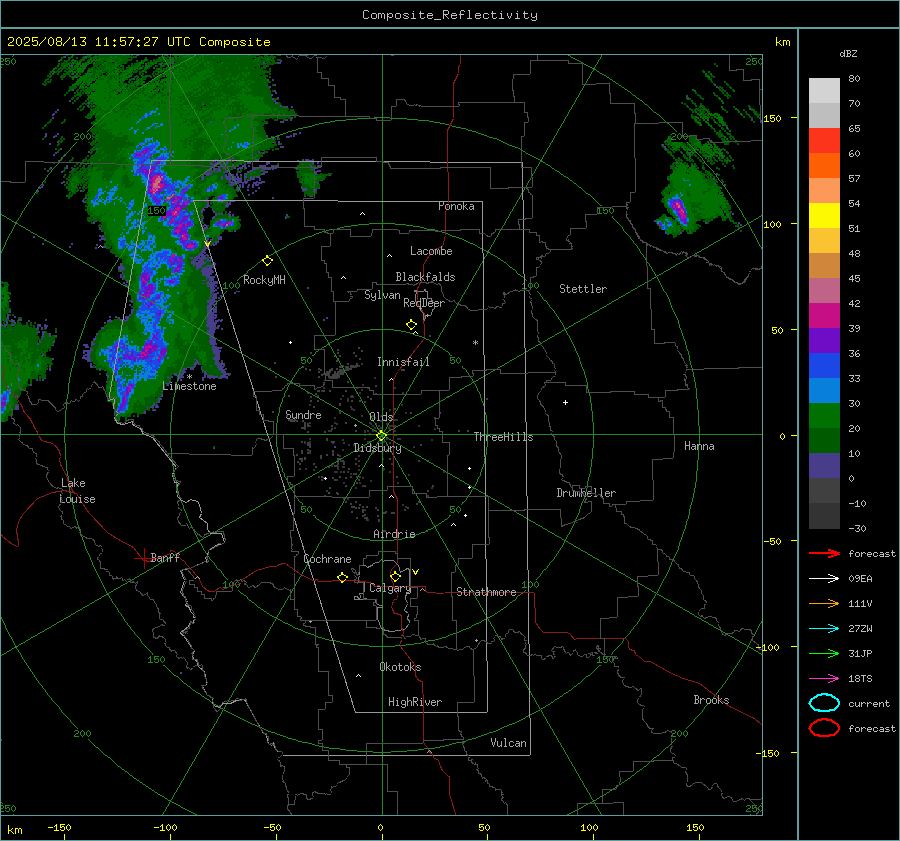Click the Okotoks city label

400,667
